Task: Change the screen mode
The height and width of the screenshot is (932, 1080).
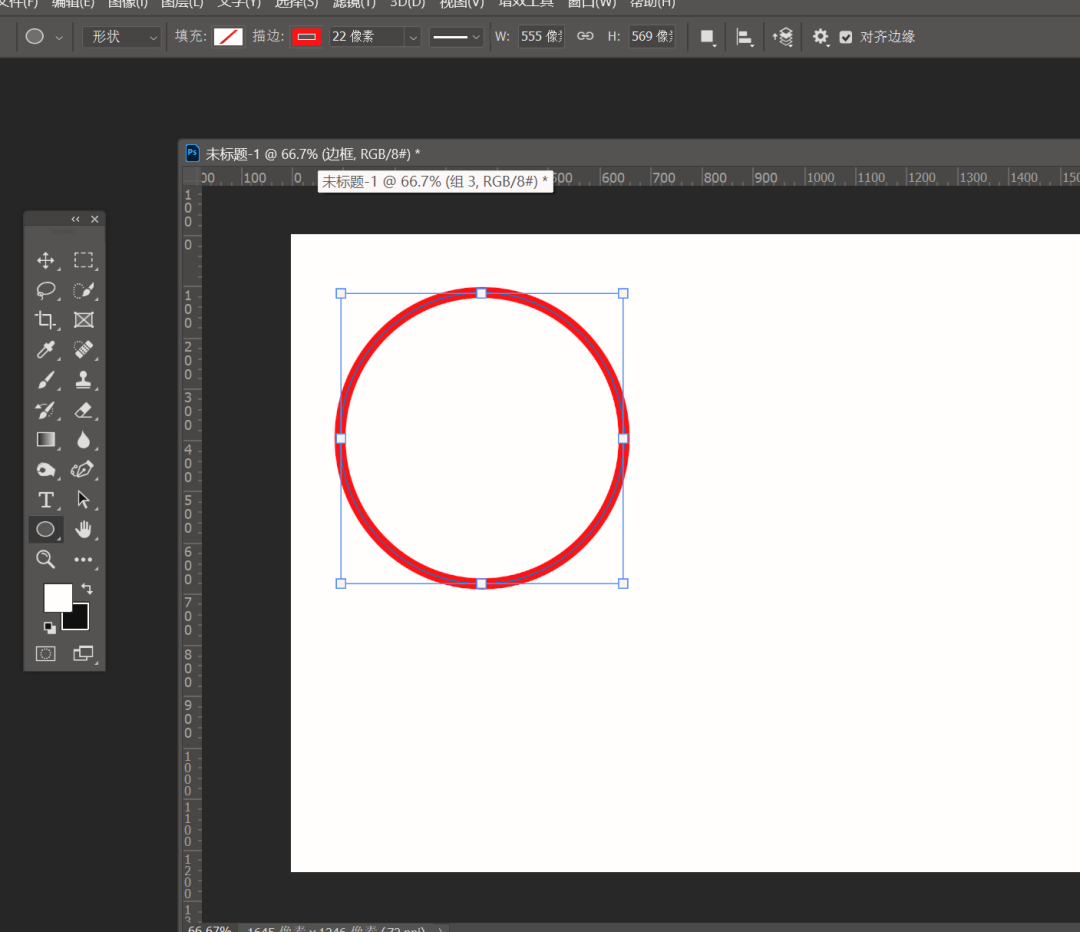Action: point(83,654)
